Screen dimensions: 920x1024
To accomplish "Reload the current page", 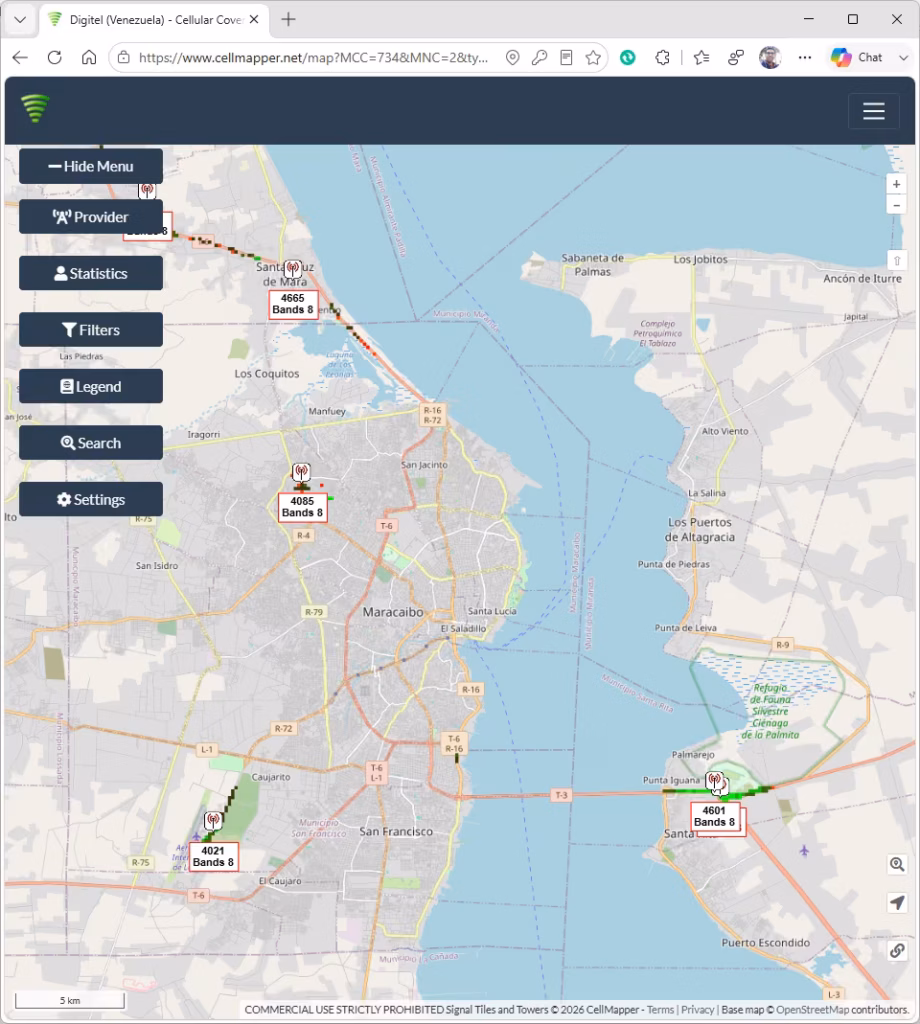I will click(x=55, y=57).
